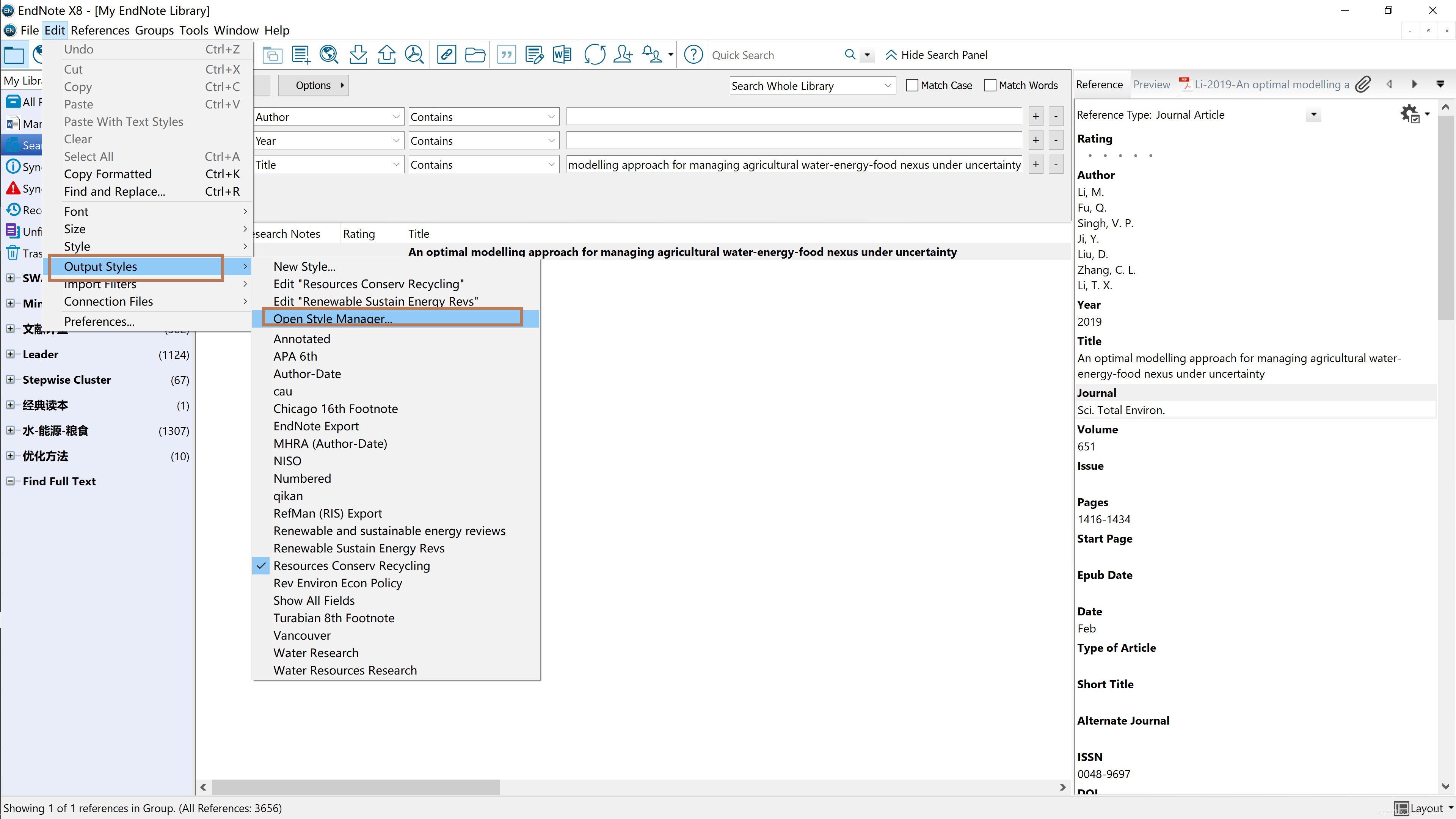Enable the Match Case checkbox
The width and height of the screenshot is (1456, 819).
(x=912, y=85)
